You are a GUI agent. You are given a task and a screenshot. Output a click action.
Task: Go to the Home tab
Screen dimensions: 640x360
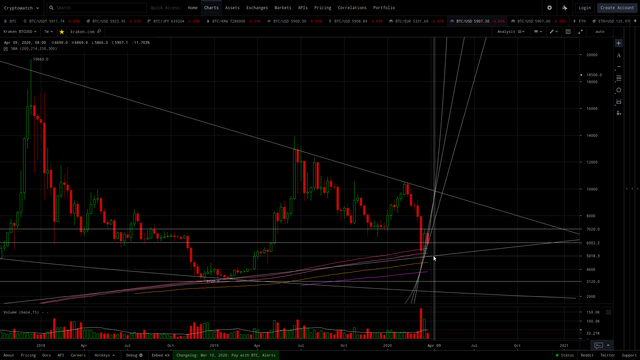(193, 8)
